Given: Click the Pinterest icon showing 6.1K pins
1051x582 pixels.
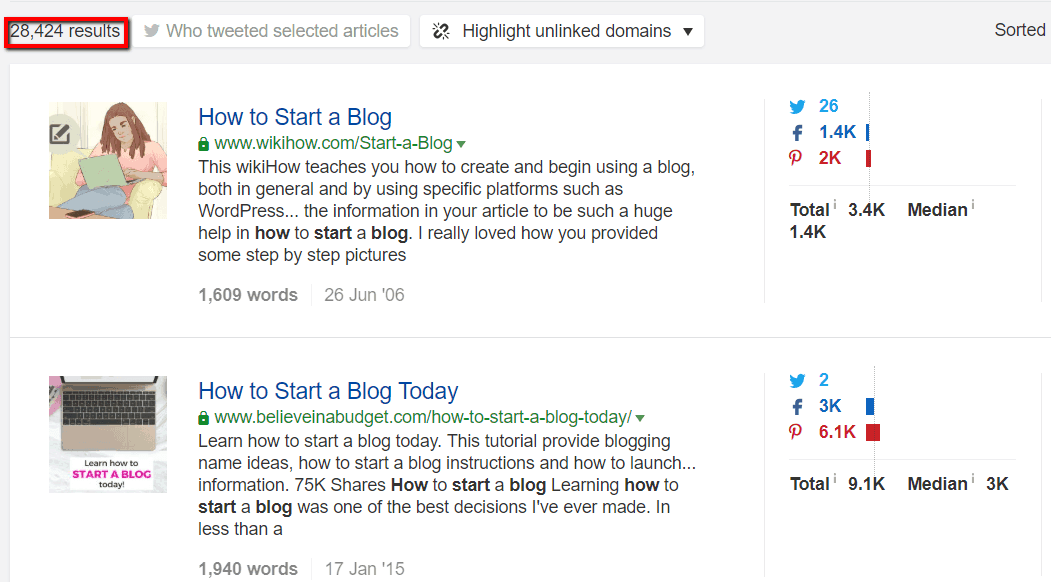Looking at the screenshot, I should 796,432.
